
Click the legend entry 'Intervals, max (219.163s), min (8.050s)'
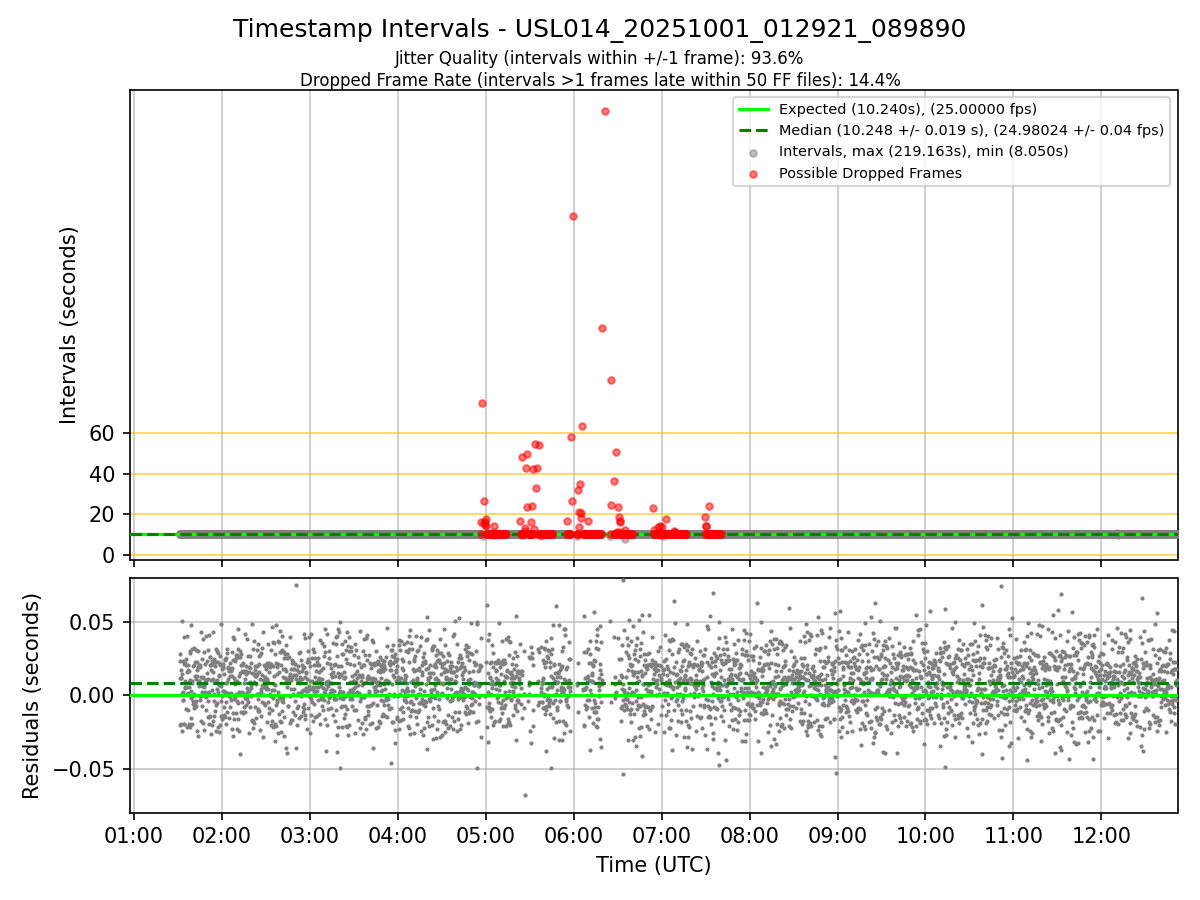pos(923,151)
